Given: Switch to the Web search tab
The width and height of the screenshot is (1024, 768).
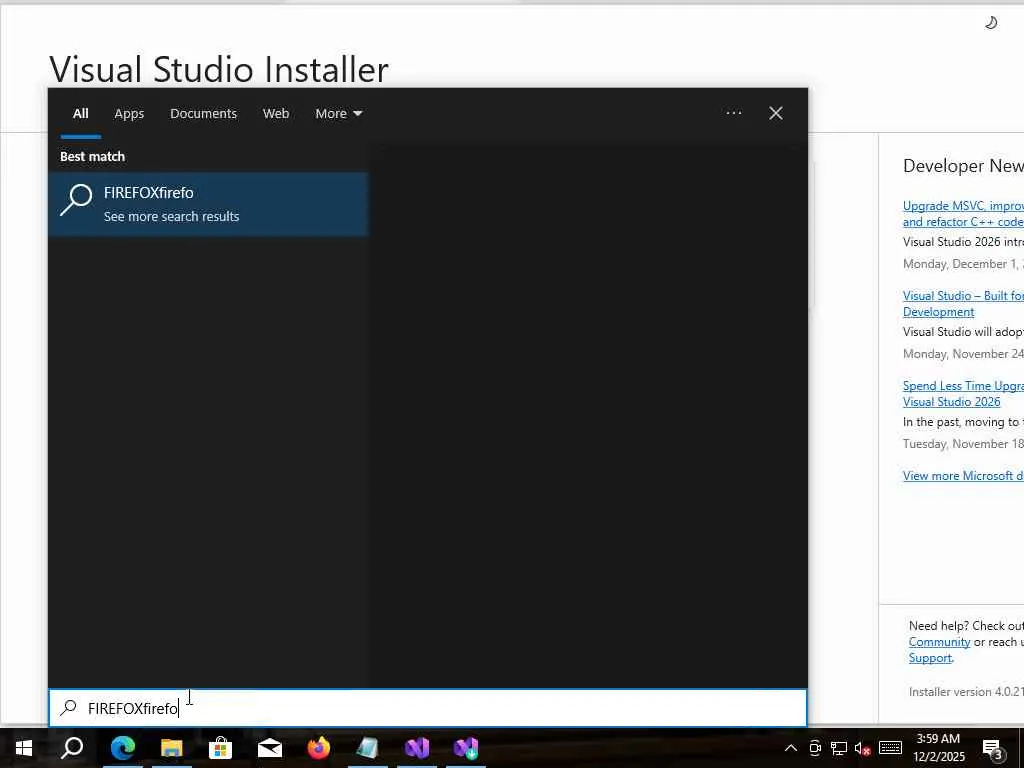Looking at the screenshot, I should [276, 114].
